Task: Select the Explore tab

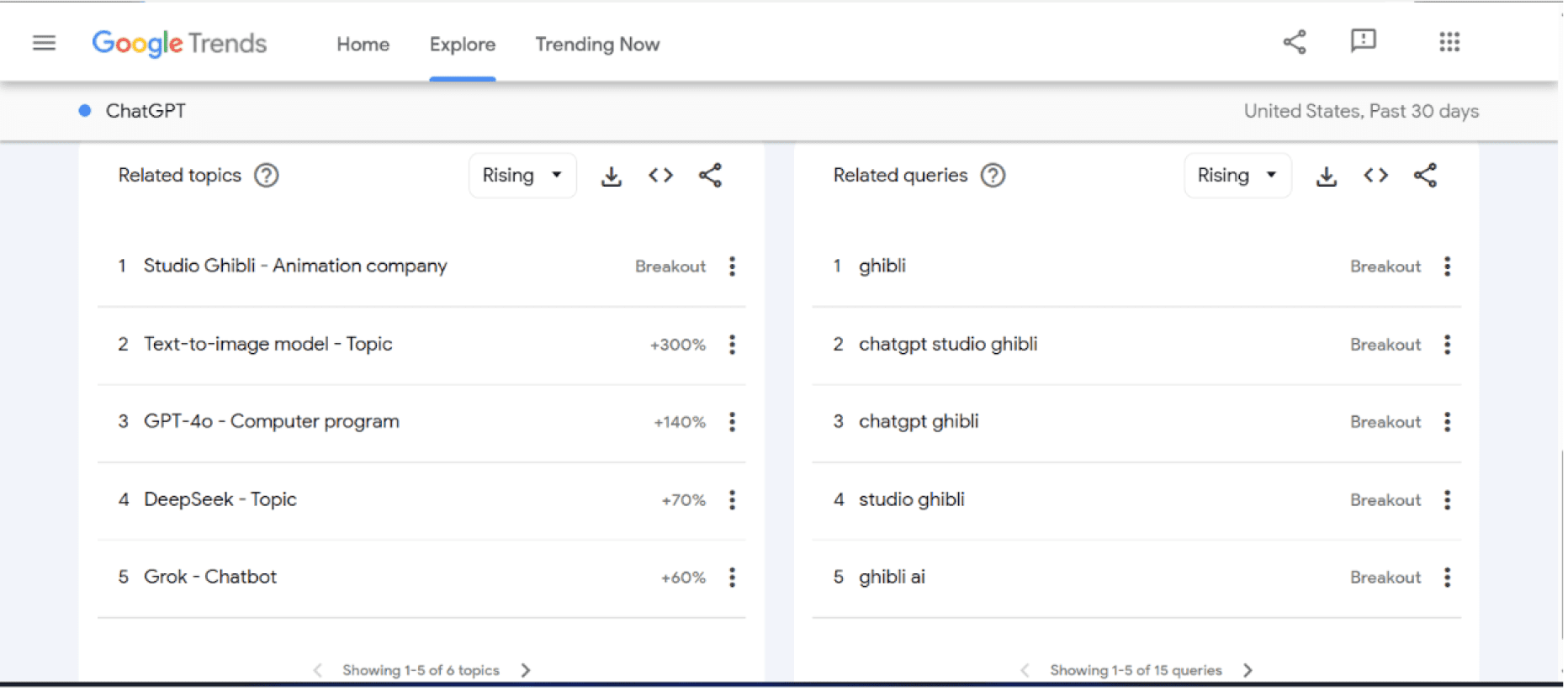Action: click(x=464, y=45)
